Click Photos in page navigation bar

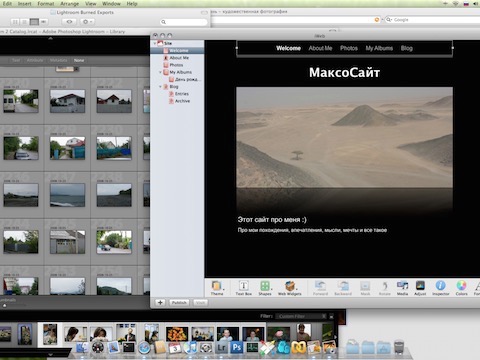349,48
